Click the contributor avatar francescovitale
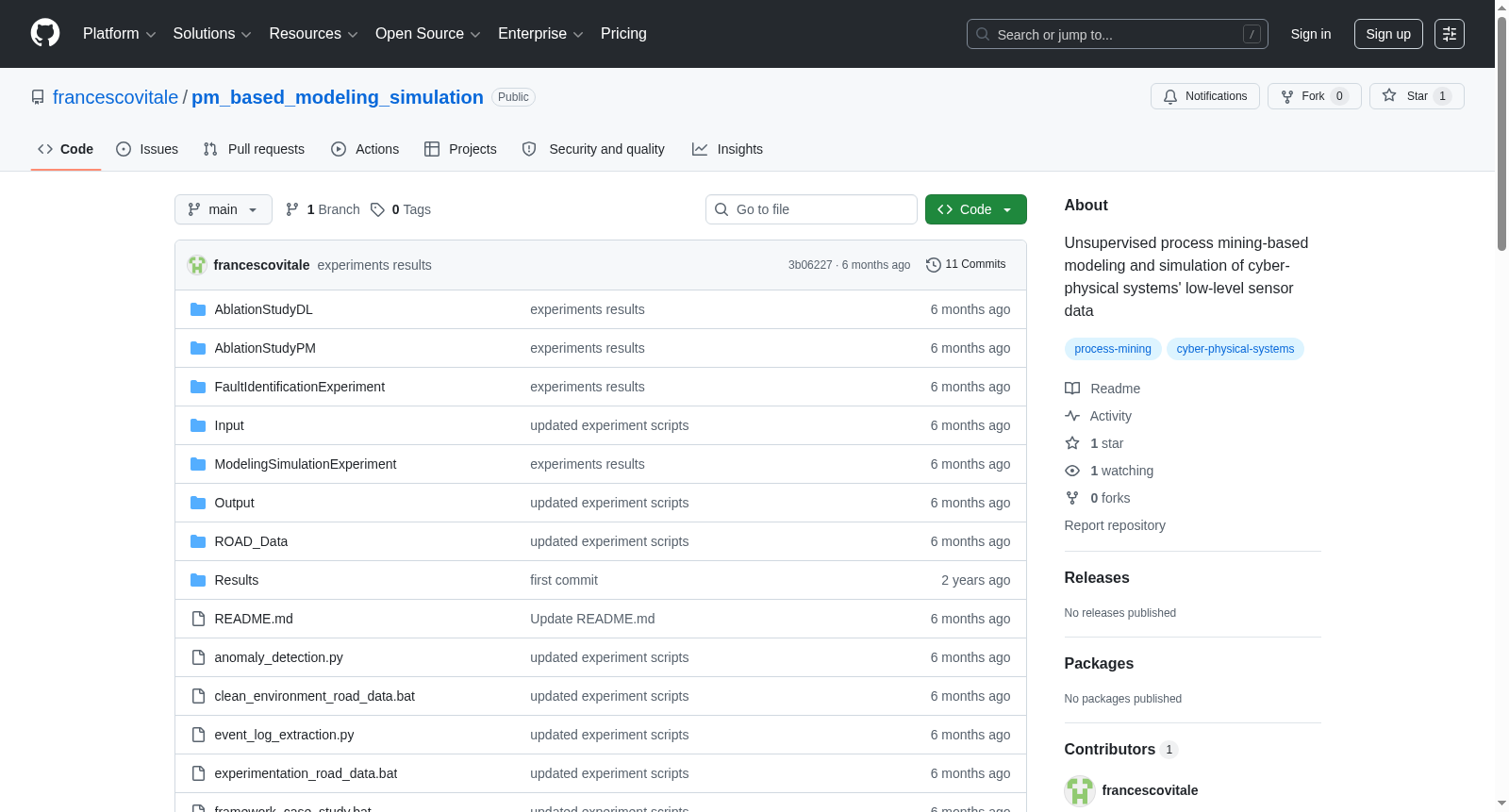 tap(1080, 790)
